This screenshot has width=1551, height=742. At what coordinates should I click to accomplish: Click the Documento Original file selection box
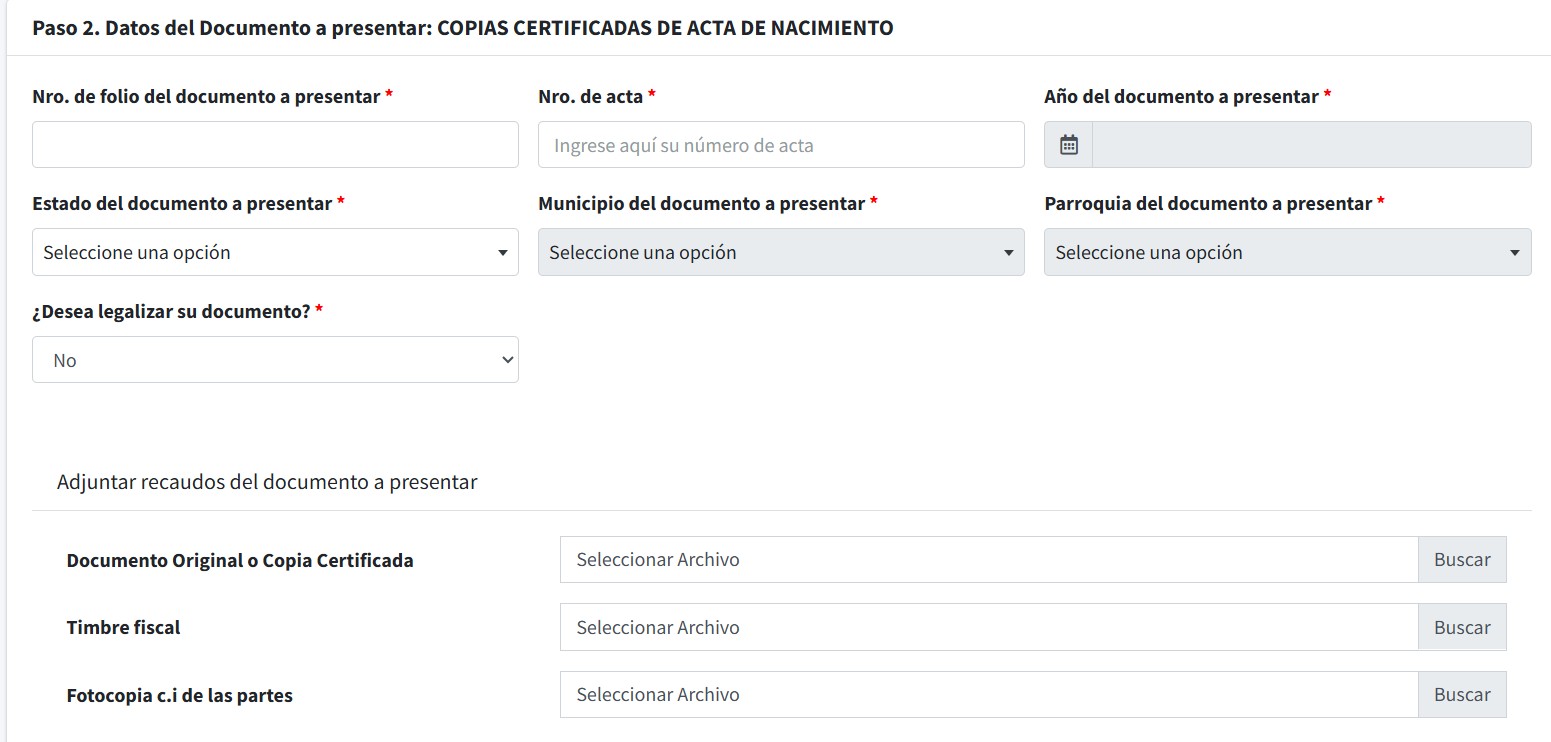point(988,560)
